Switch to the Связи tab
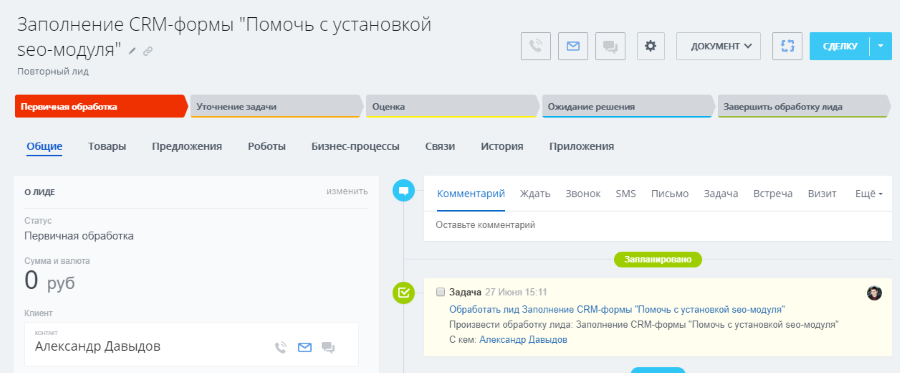Image resolution: width=900 pixels, height=373 pixels. (440, 146)
